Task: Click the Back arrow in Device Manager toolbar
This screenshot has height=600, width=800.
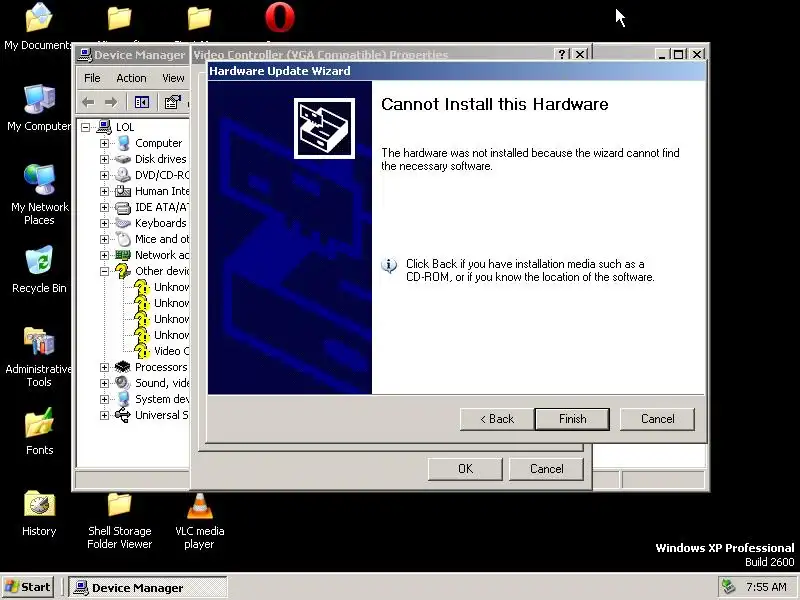Action: coord(88,103)
